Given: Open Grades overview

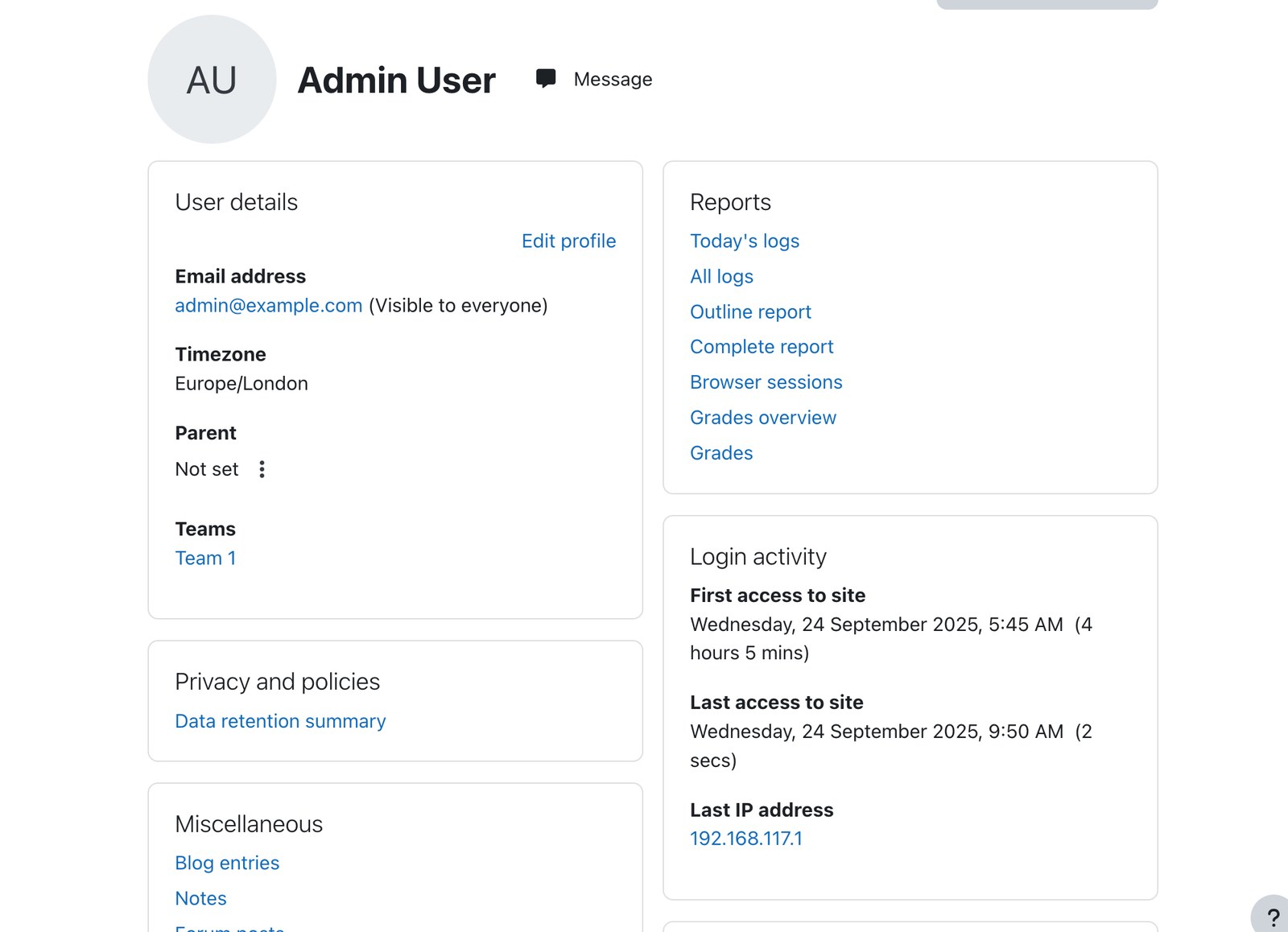Looking at the screenshot, I should tap(763, 417).
